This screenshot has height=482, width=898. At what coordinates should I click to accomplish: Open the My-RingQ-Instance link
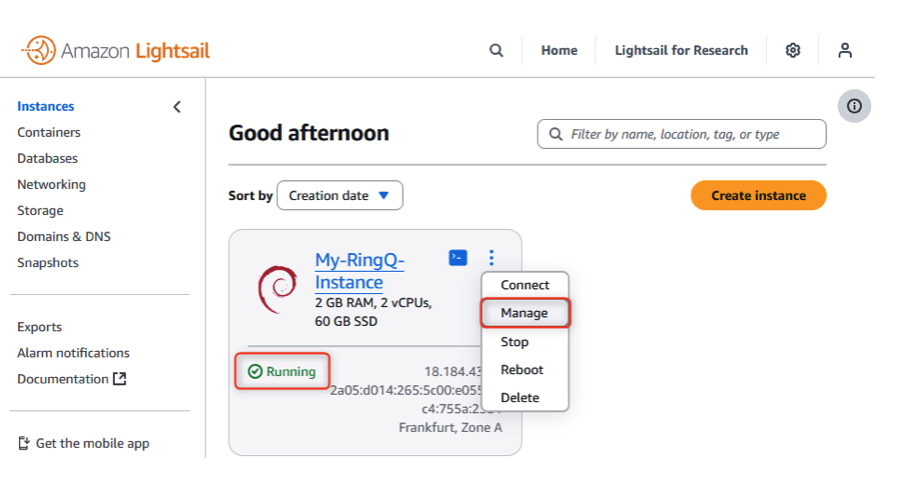click(360, 271)
